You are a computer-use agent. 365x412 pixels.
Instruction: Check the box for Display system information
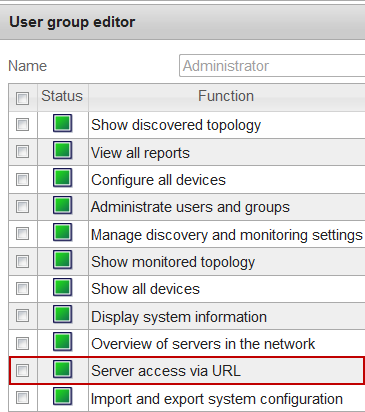pyautogui.click(x=22, y=316)
